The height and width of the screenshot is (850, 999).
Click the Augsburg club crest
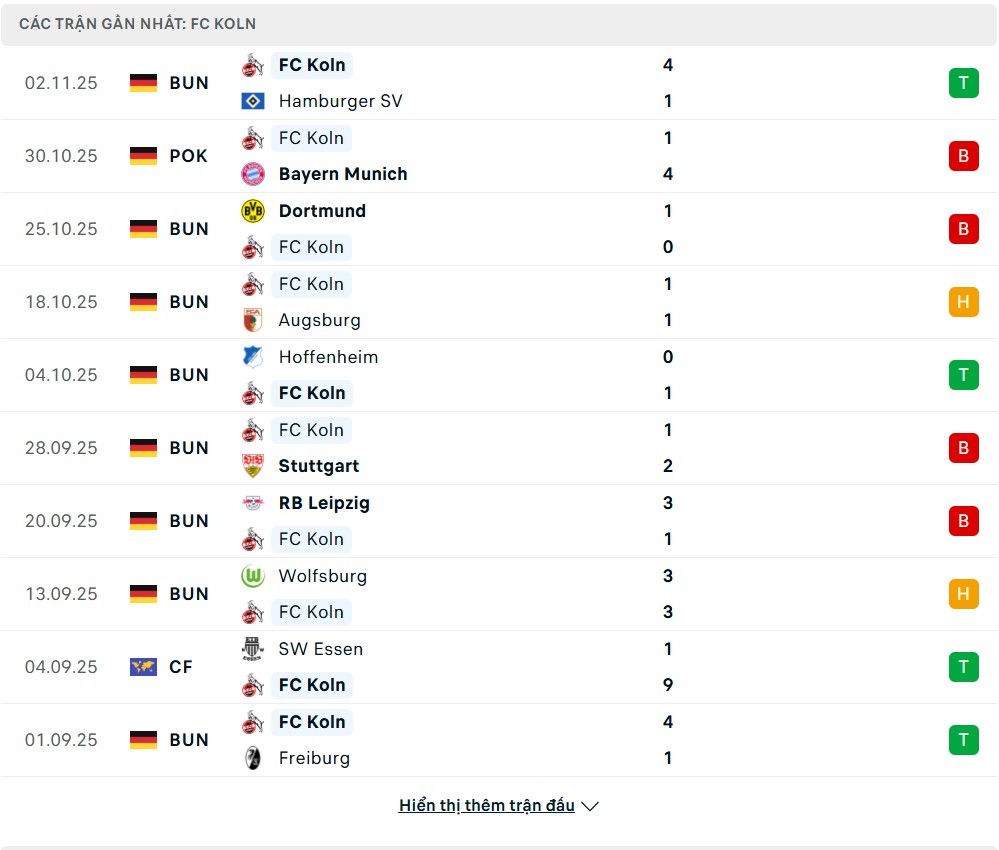pyautogui.click(x=253, y=320)
